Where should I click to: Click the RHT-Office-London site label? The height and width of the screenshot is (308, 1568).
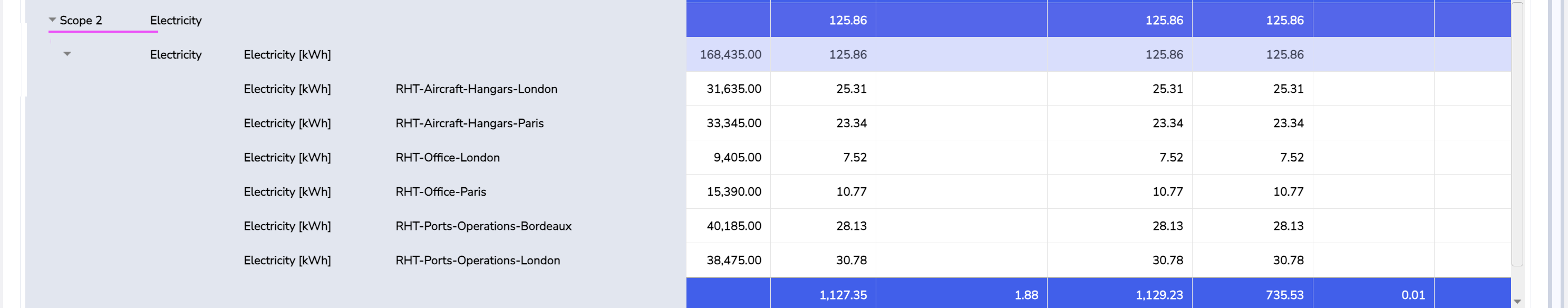pyautogui.click(x=448, y=158)
